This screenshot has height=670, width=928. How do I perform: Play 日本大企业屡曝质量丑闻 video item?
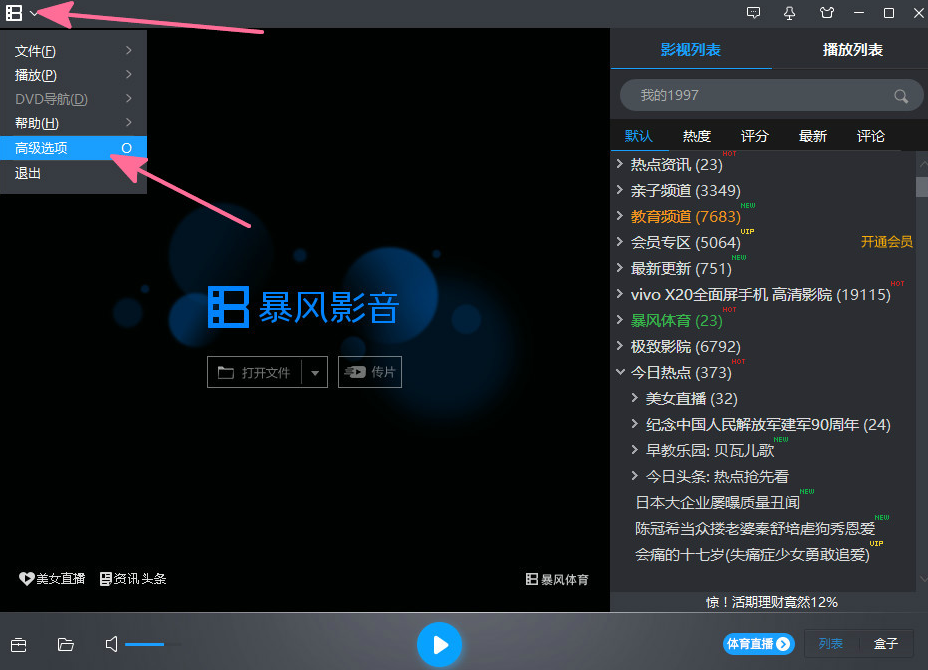(717, 502)
